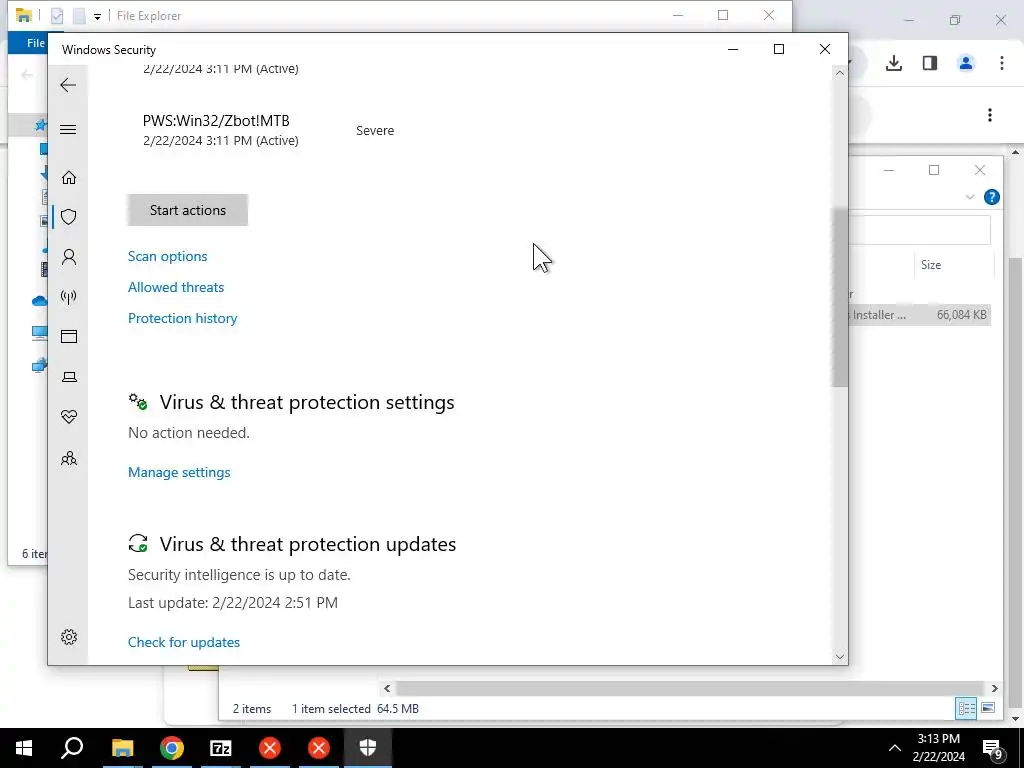Image resolution: width=1024 pixels, height=768 pixels.
Task: Open File Explorer from the taskbar
Action: (x=123, y=748)
